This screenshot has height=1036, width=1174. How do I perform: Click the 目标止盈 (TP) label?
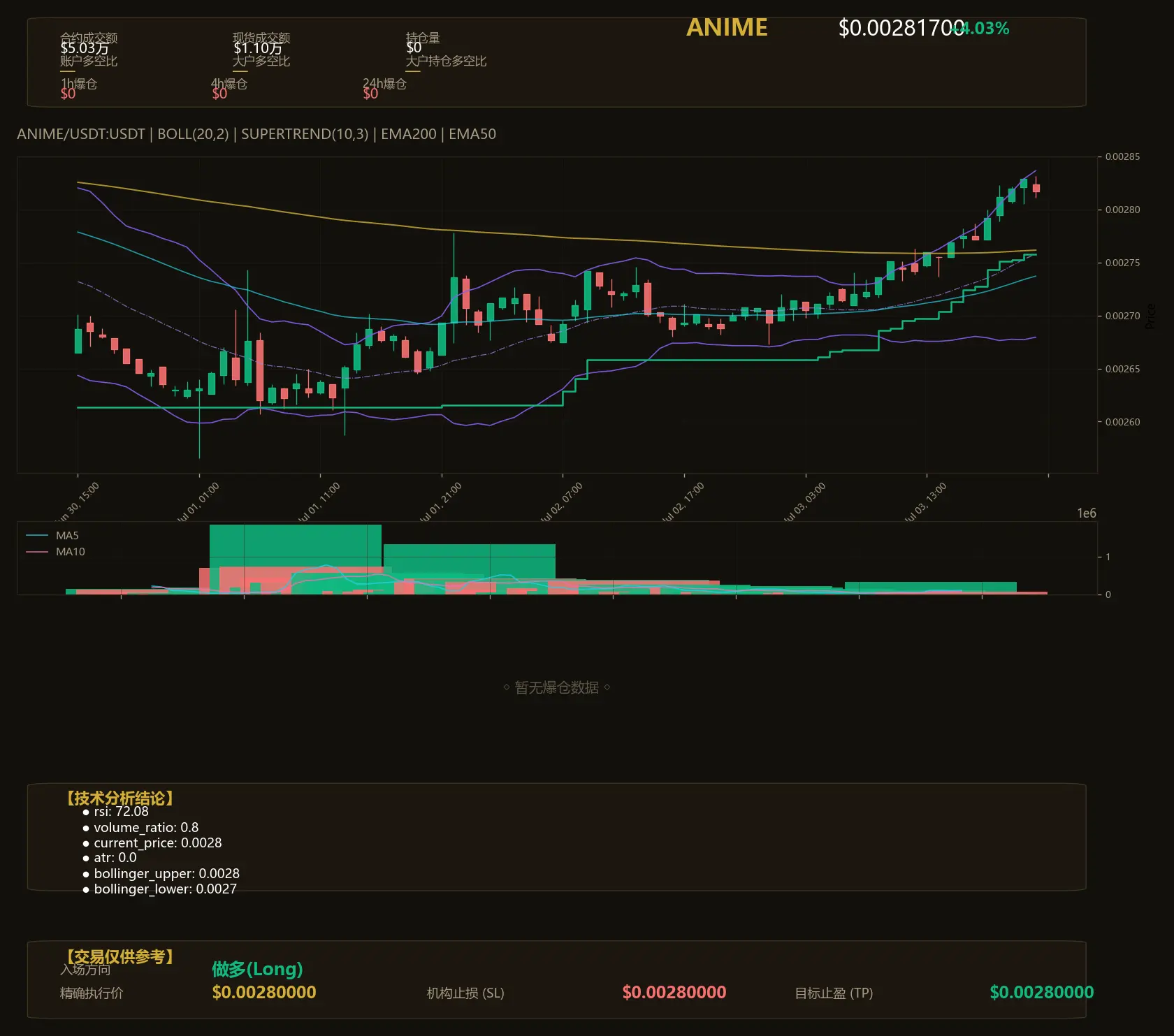(x=834, y=993)
